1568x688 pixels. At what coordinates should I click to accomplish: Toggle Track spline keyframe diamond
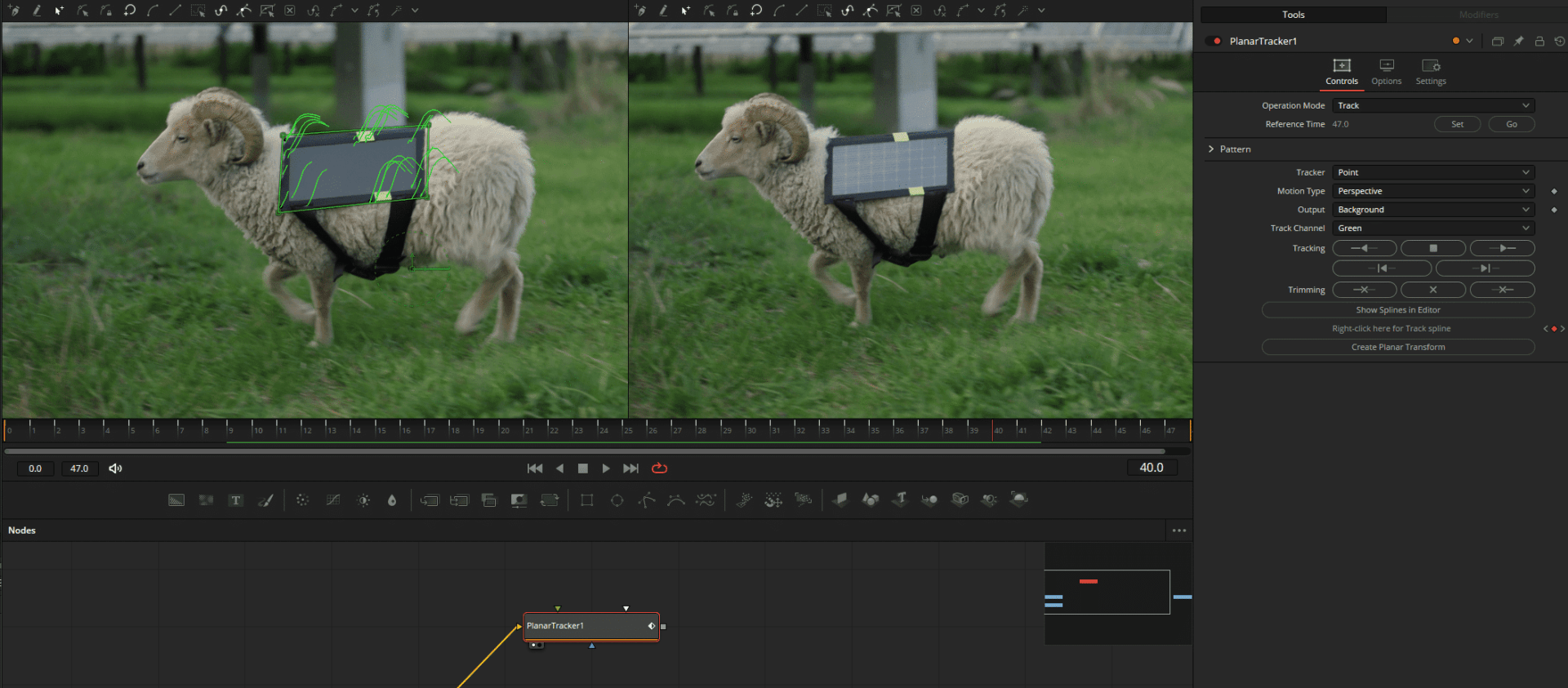1554,329
